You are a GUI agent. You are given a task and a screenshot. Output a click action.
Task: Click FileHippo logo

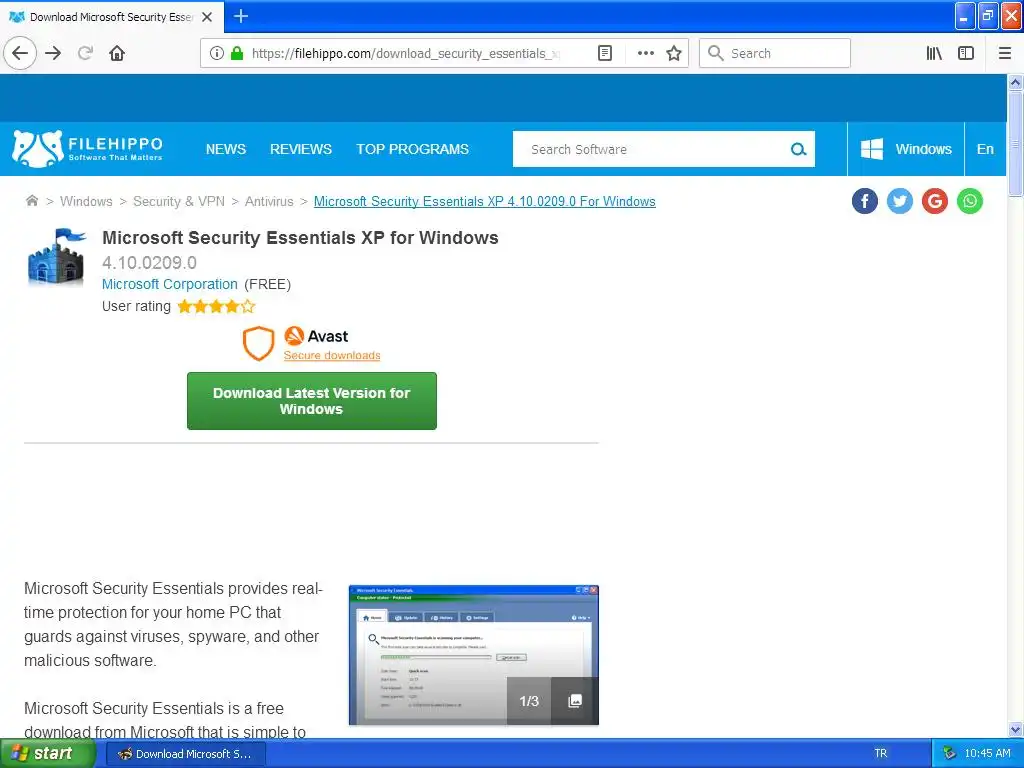(88, 149)
